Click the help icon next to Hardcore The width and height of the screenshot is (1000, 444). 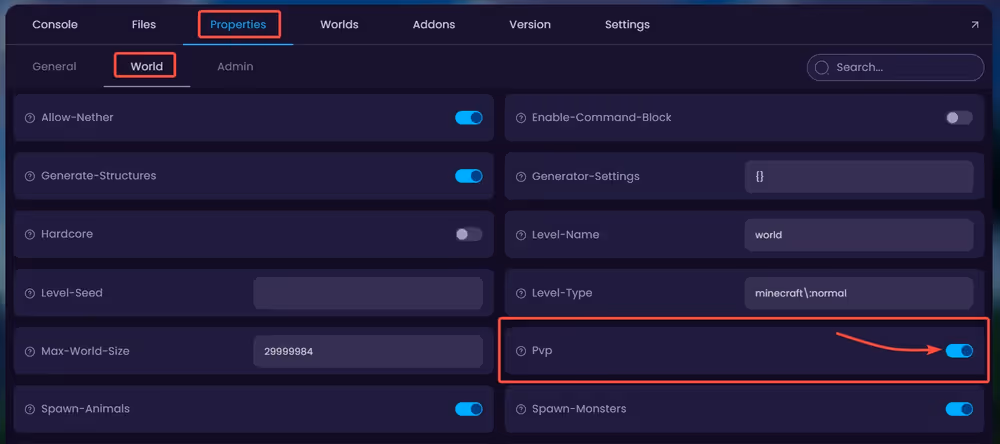pyautogui.click(x=30, y=235)
